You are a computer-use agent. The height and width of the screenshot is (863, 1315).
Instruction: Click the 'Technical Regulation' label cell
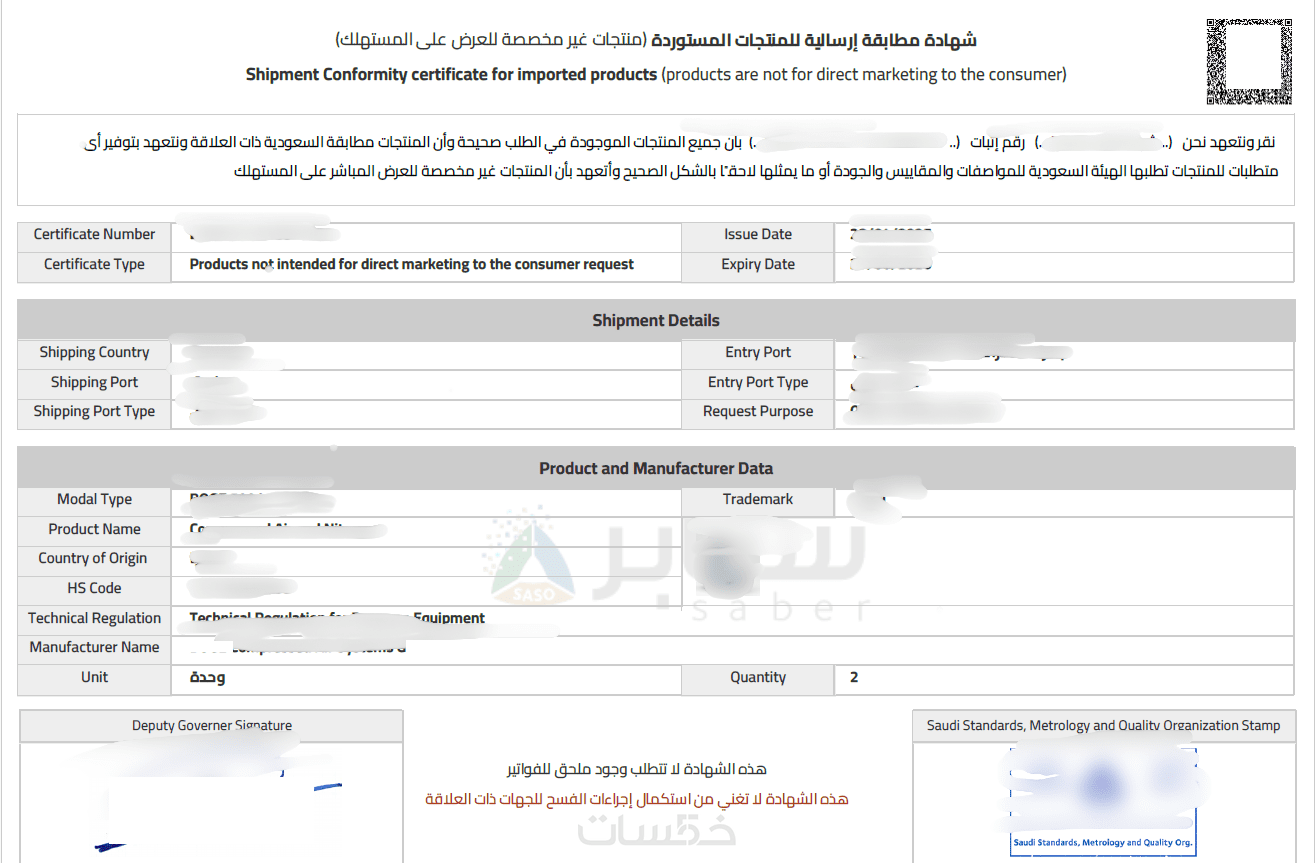[x=94, y=618]
